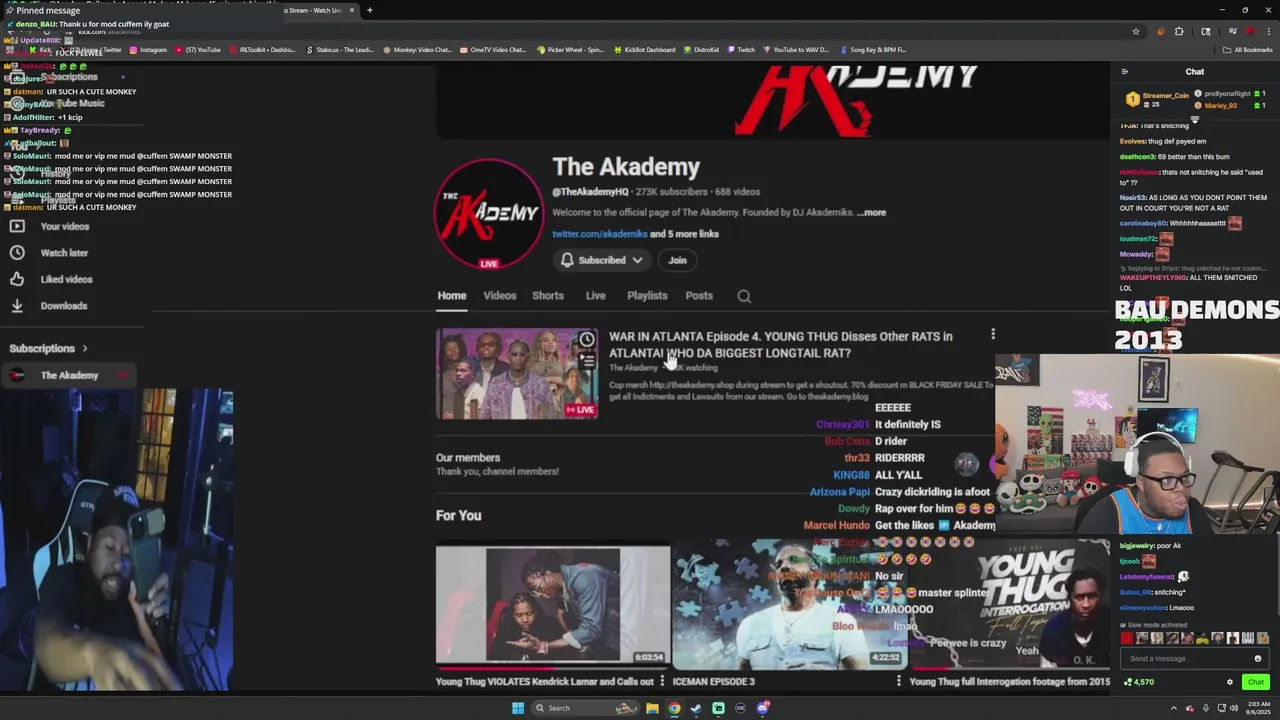Open the Instagram bookmark
This screenshot has height=720, width=1280.
(148, 50)
